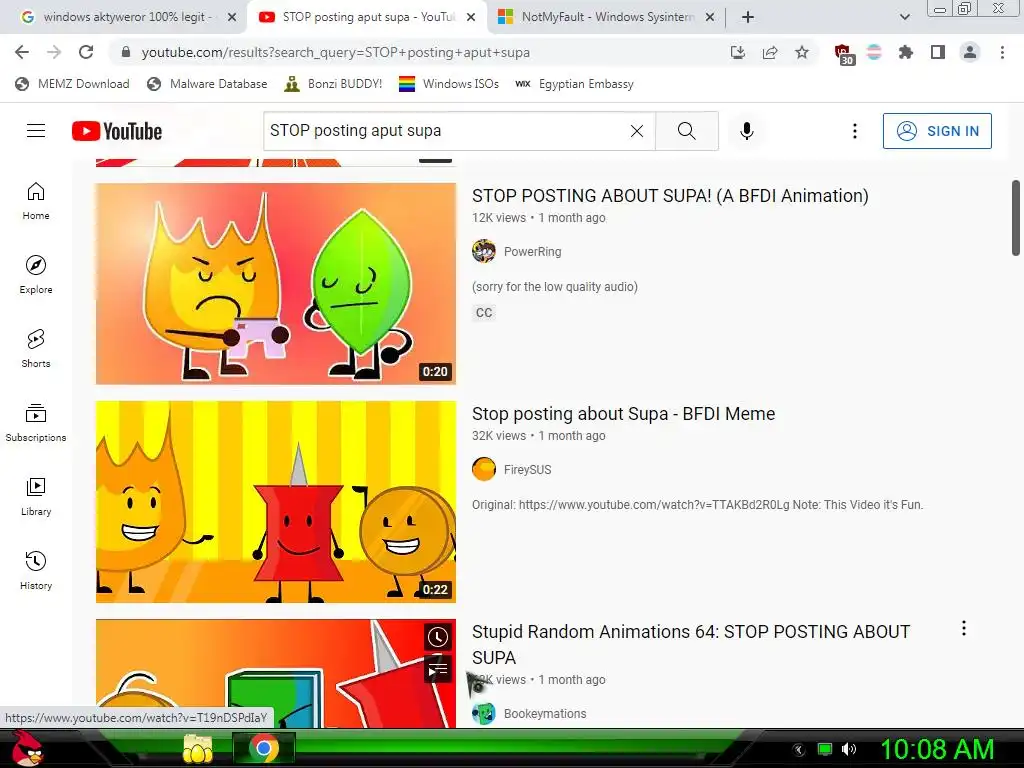Click the PowerRing channel avatar
This screenshot has height=768, width=1024.
point(484,251)
